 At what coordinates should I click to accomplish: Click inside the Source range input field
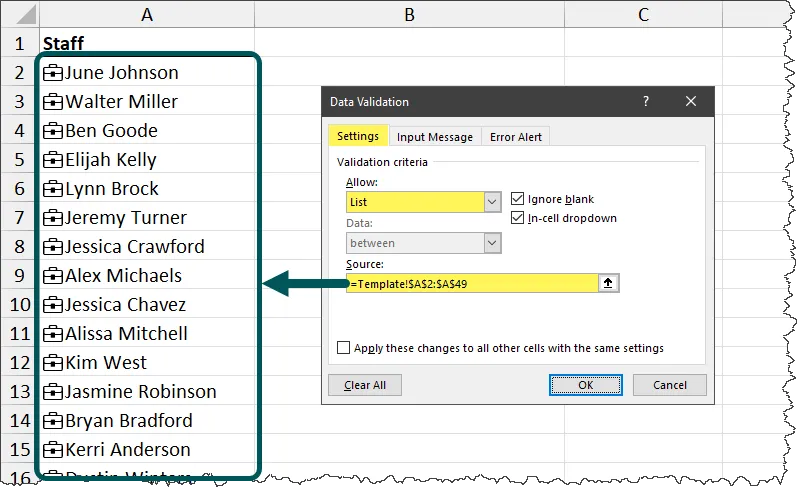[470, 284]
